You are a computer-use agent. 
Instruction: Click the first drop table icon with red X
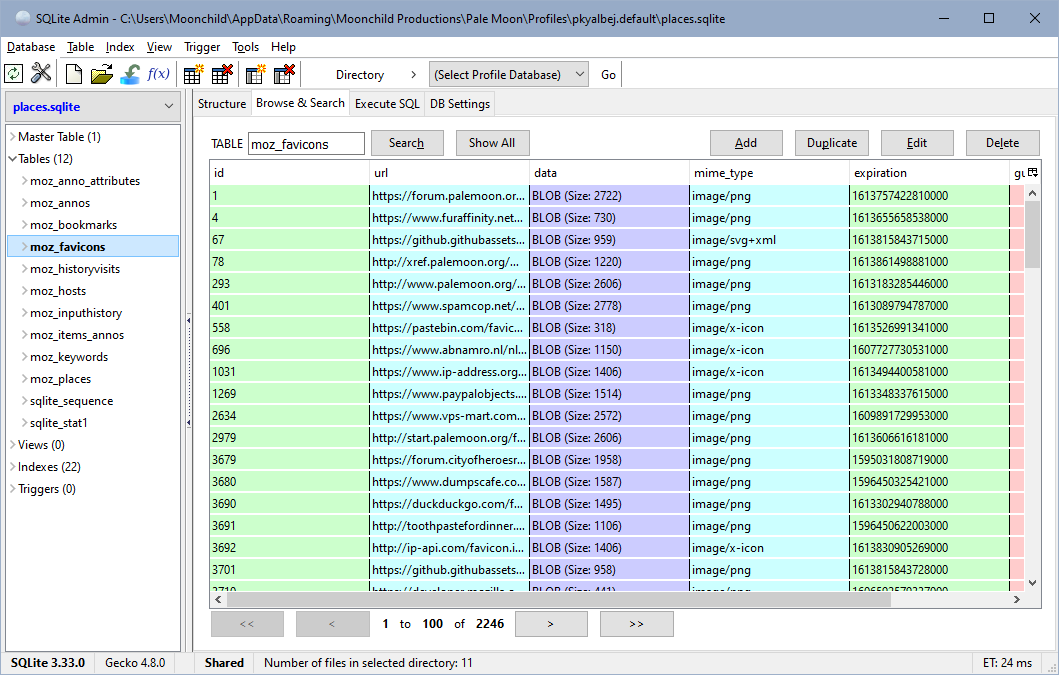[x=222, y=74]
